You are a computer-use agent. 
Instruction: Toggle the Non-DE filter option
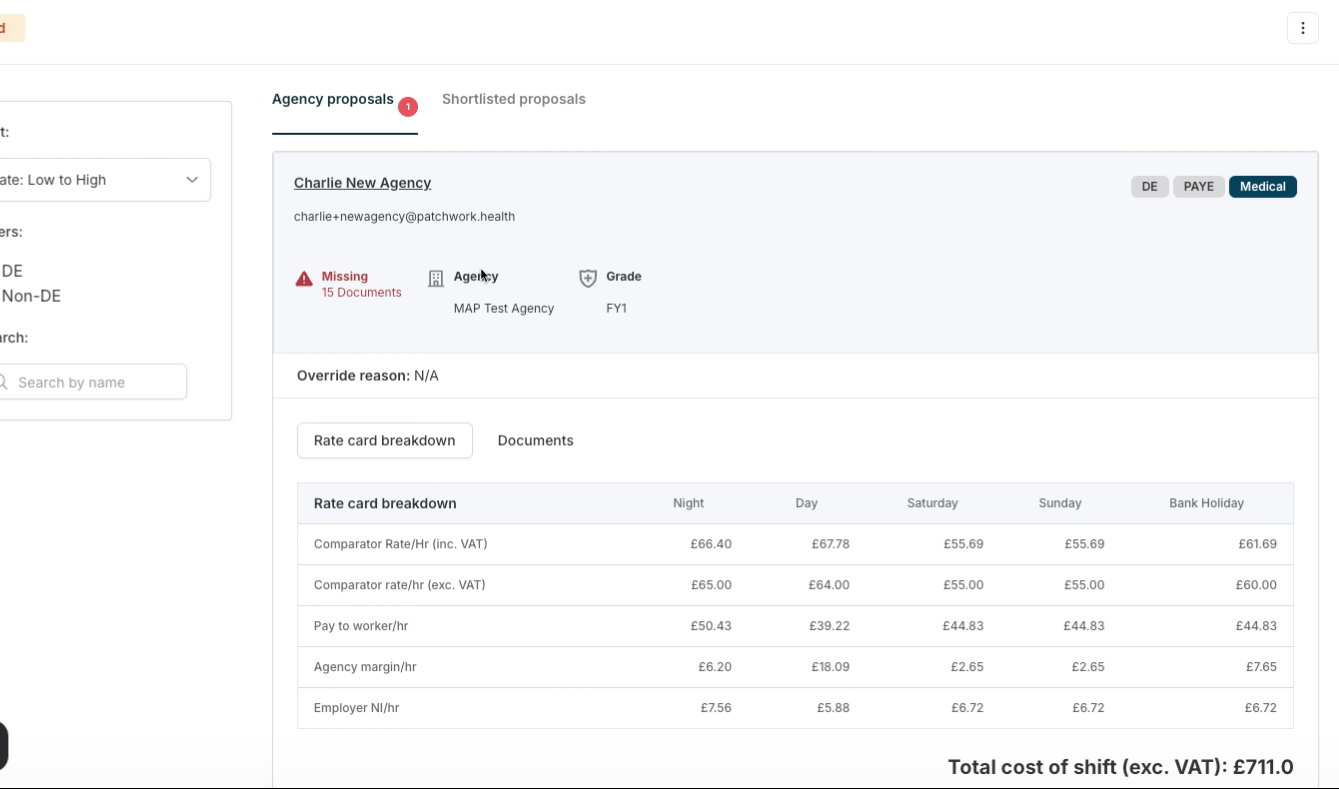point(31,296)
